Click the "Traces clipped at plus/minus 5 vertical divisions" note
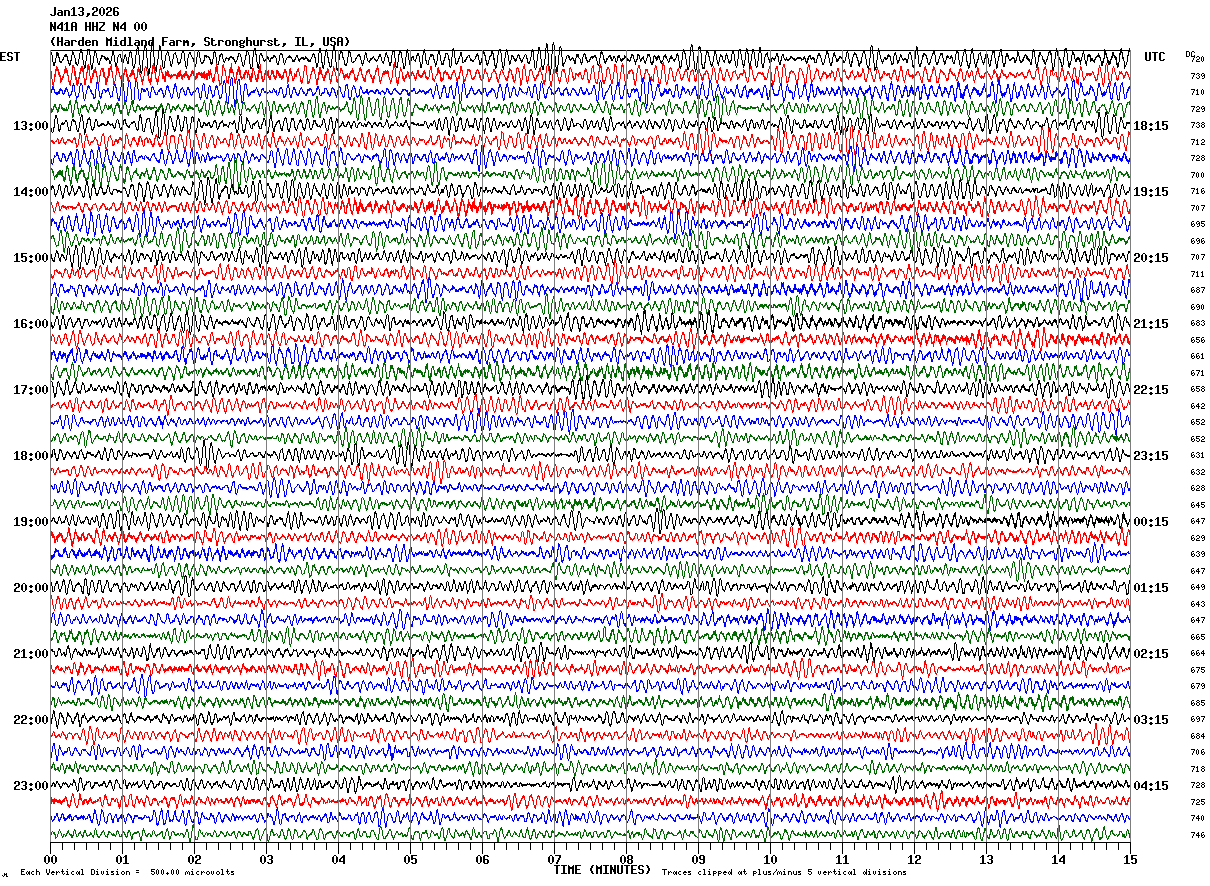Image resolution: width=1210 pixels, height=886 pixels. [x=784, y=873]
